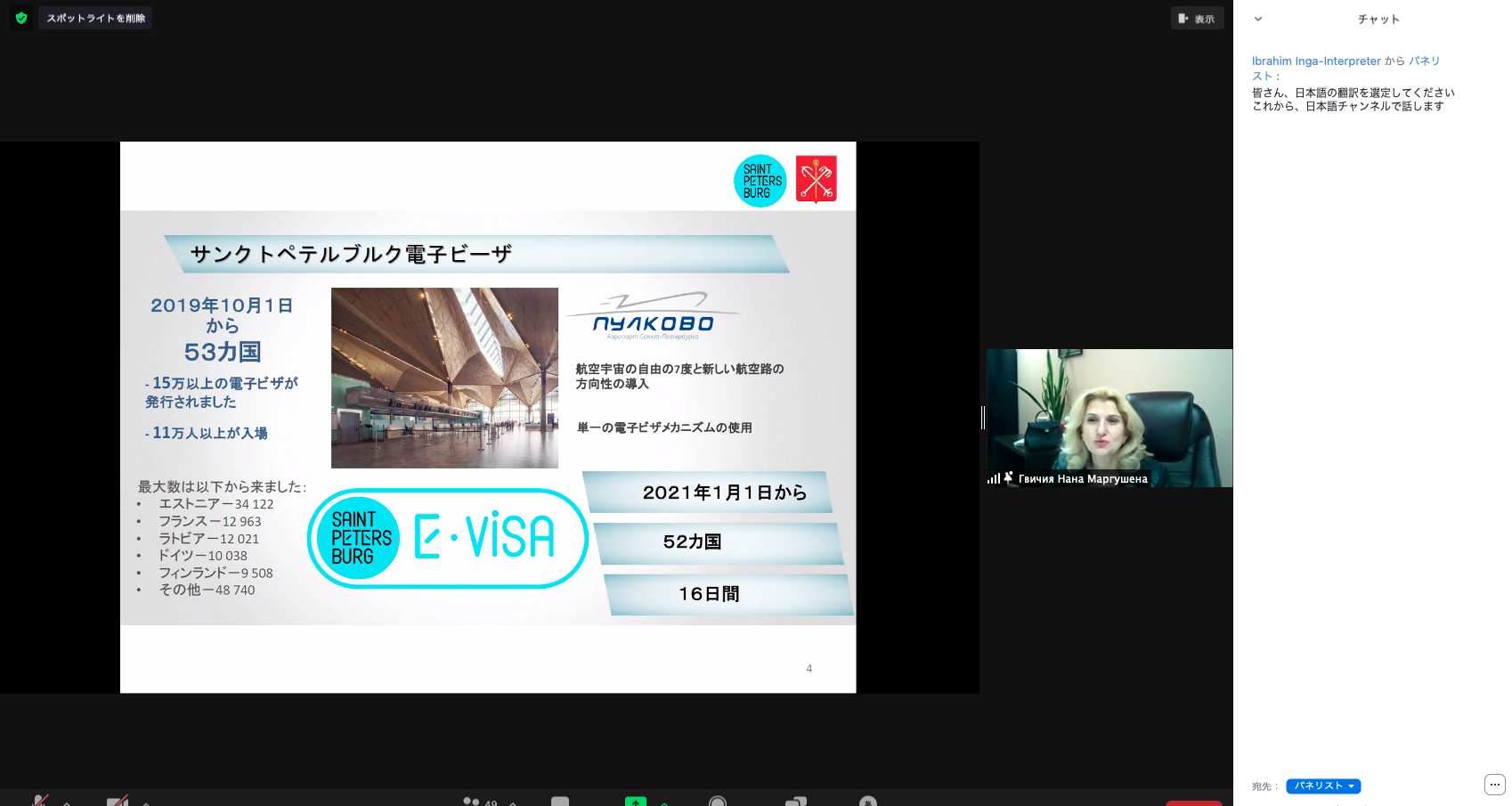
Task: Click the green share screen icon
Action: 635,801
